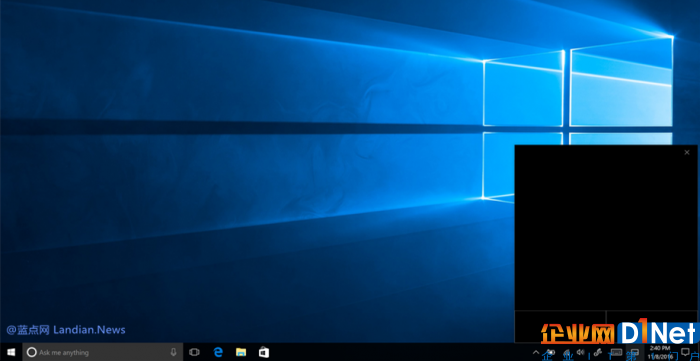The image size is (700, 361).
Task: Open Task View from the taskbar
Action: (194, 352)
